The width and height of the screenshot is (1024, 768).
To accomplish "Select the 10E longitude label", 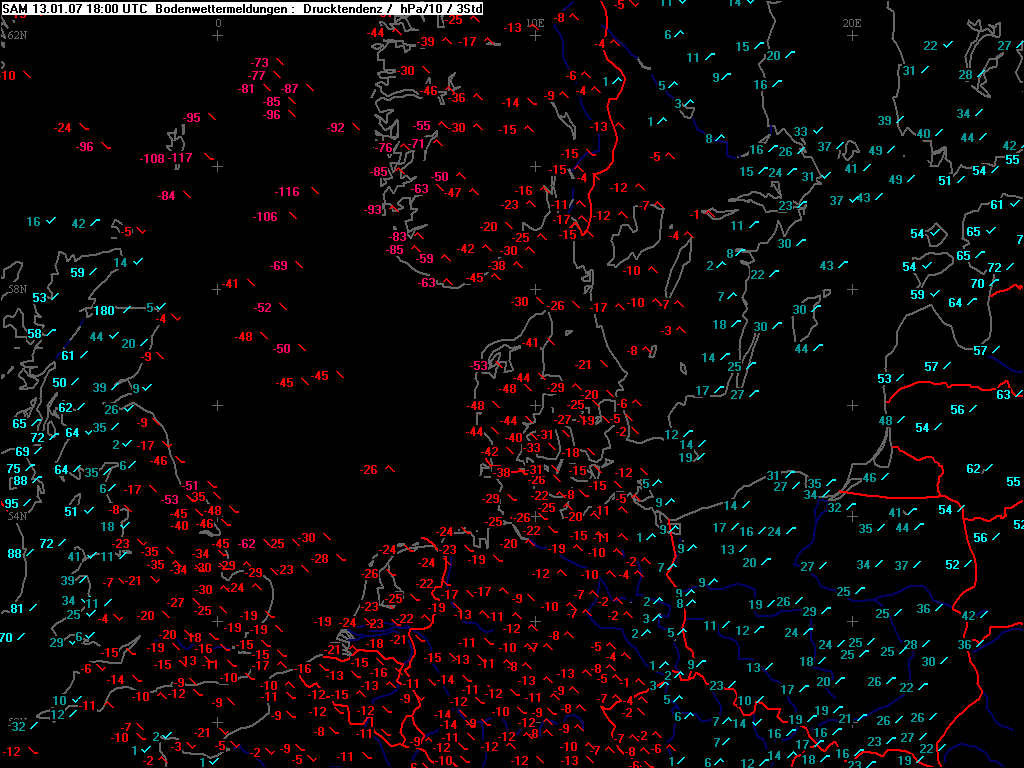I will tap(535, 22).
